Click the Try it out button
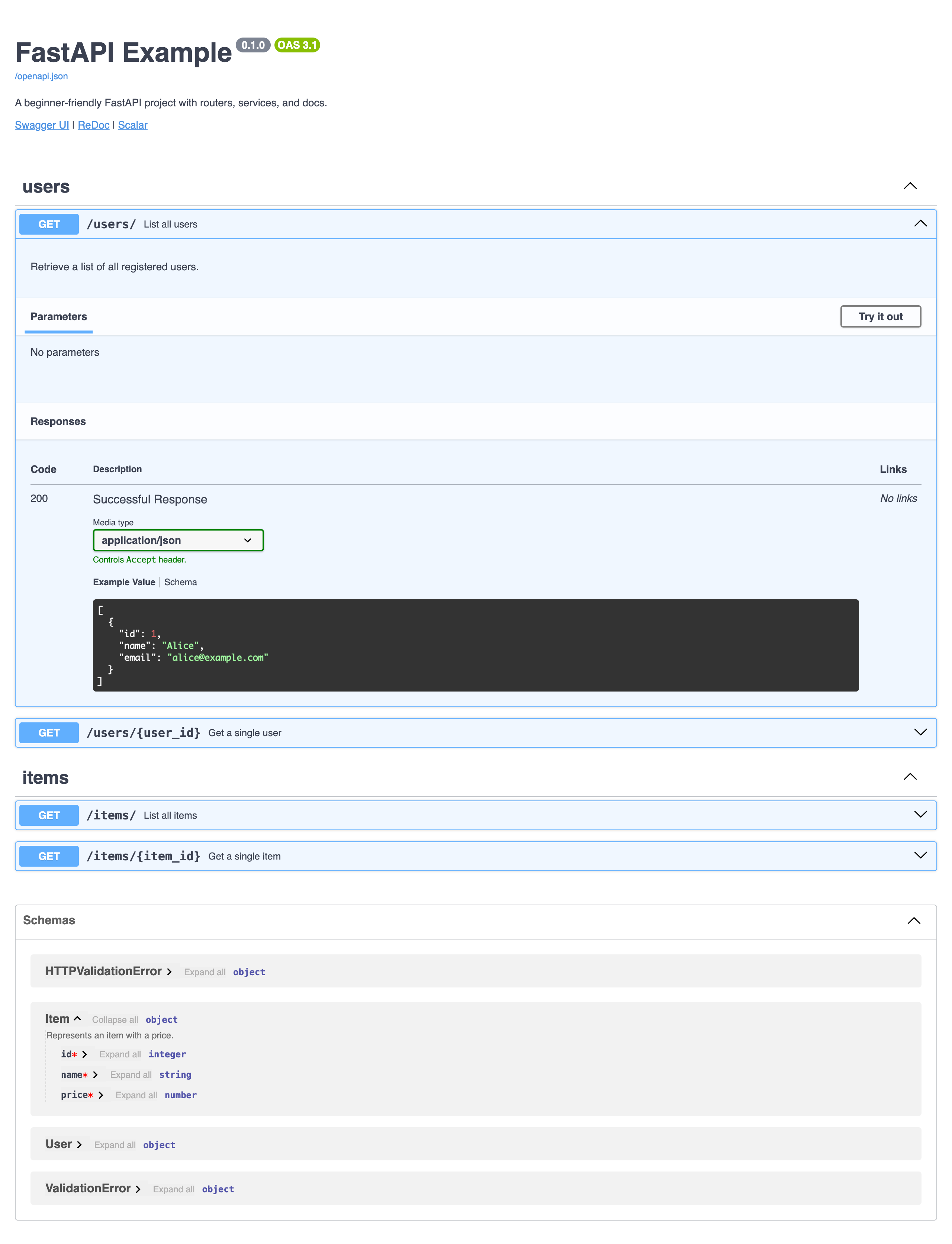The image size is (952, 1244). (880, 317)
